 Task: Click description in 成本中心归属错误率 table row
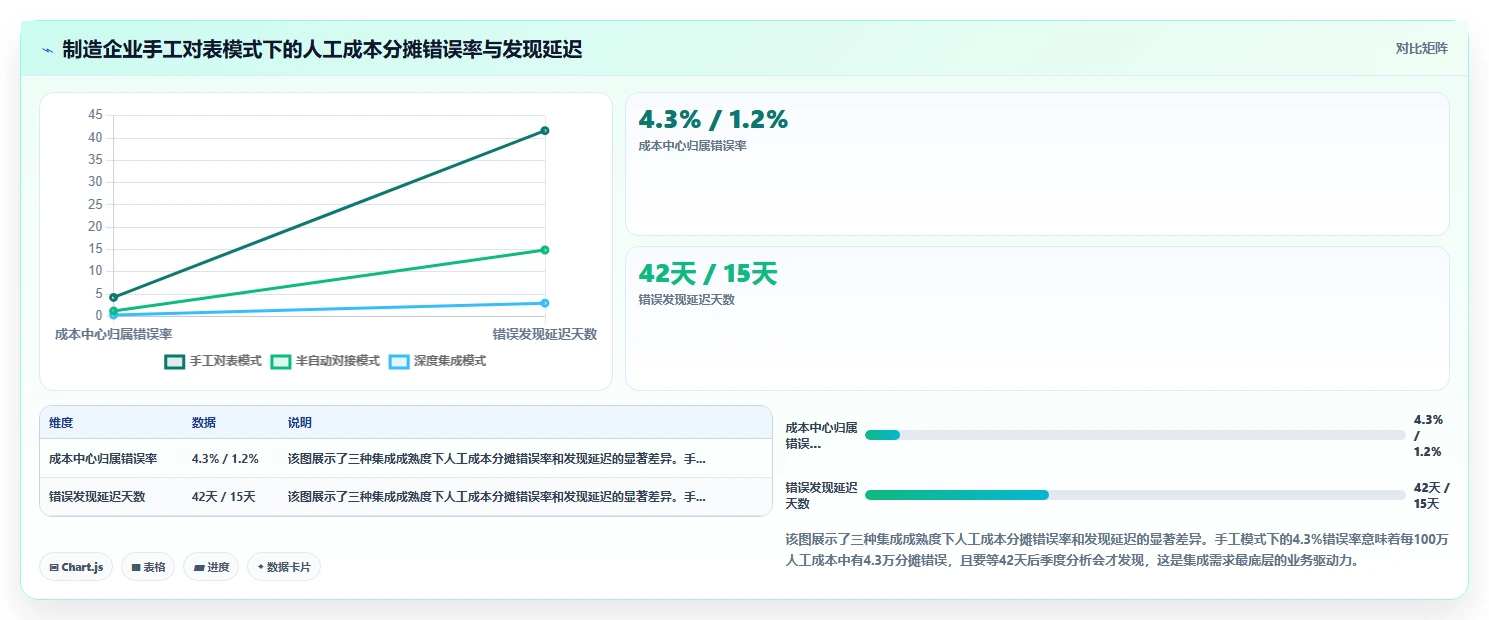pos(497,459)
